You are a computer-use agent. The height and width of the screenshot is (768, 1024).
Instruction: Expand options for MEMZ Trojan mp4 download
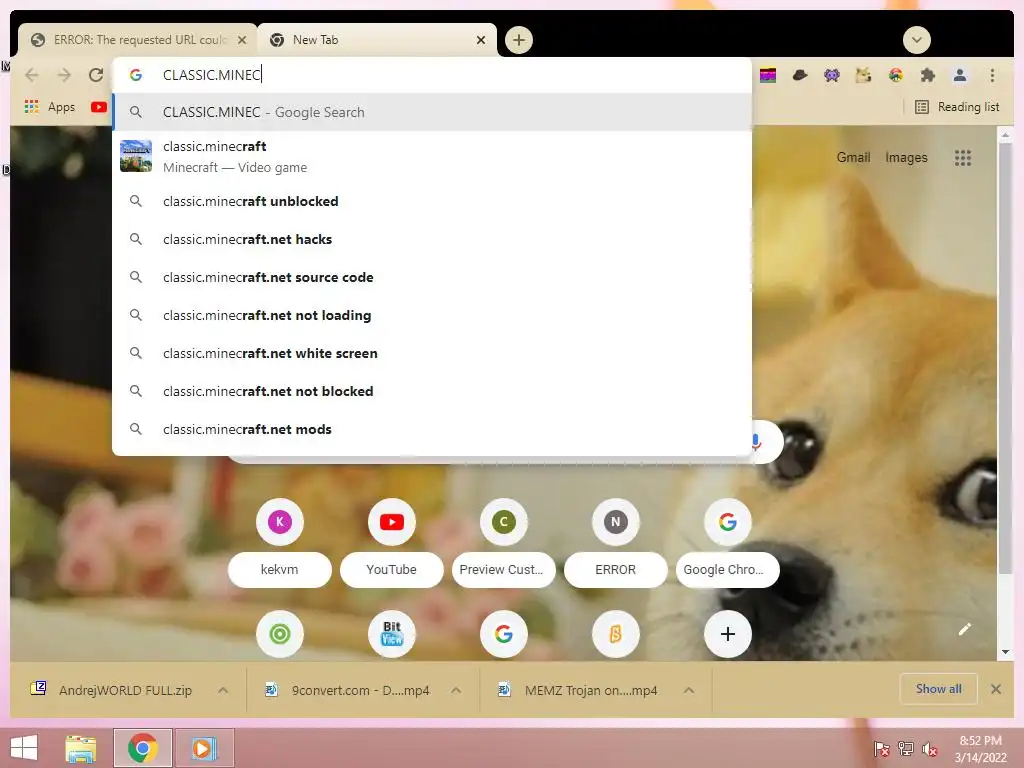pyautogui.click(x=689, y=690)
